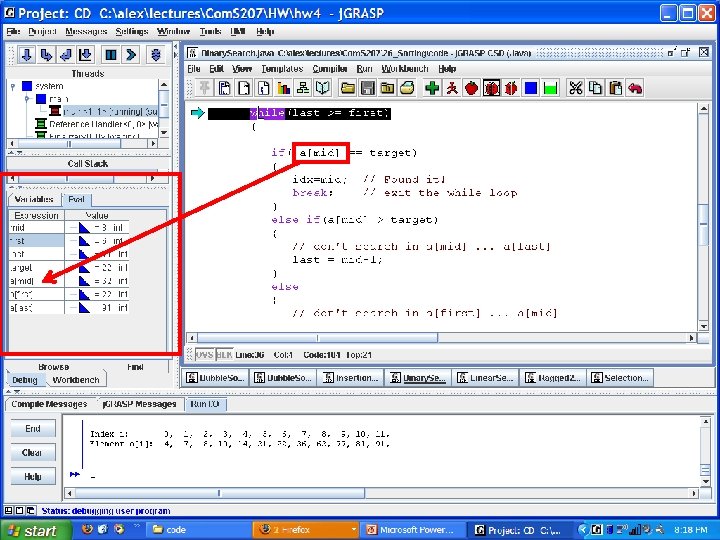This screenshot has width=720, height=540.
Task: Click the Debug Applet icon beside the ladybug
Action: pyautogui.click(x=511, y=88)
